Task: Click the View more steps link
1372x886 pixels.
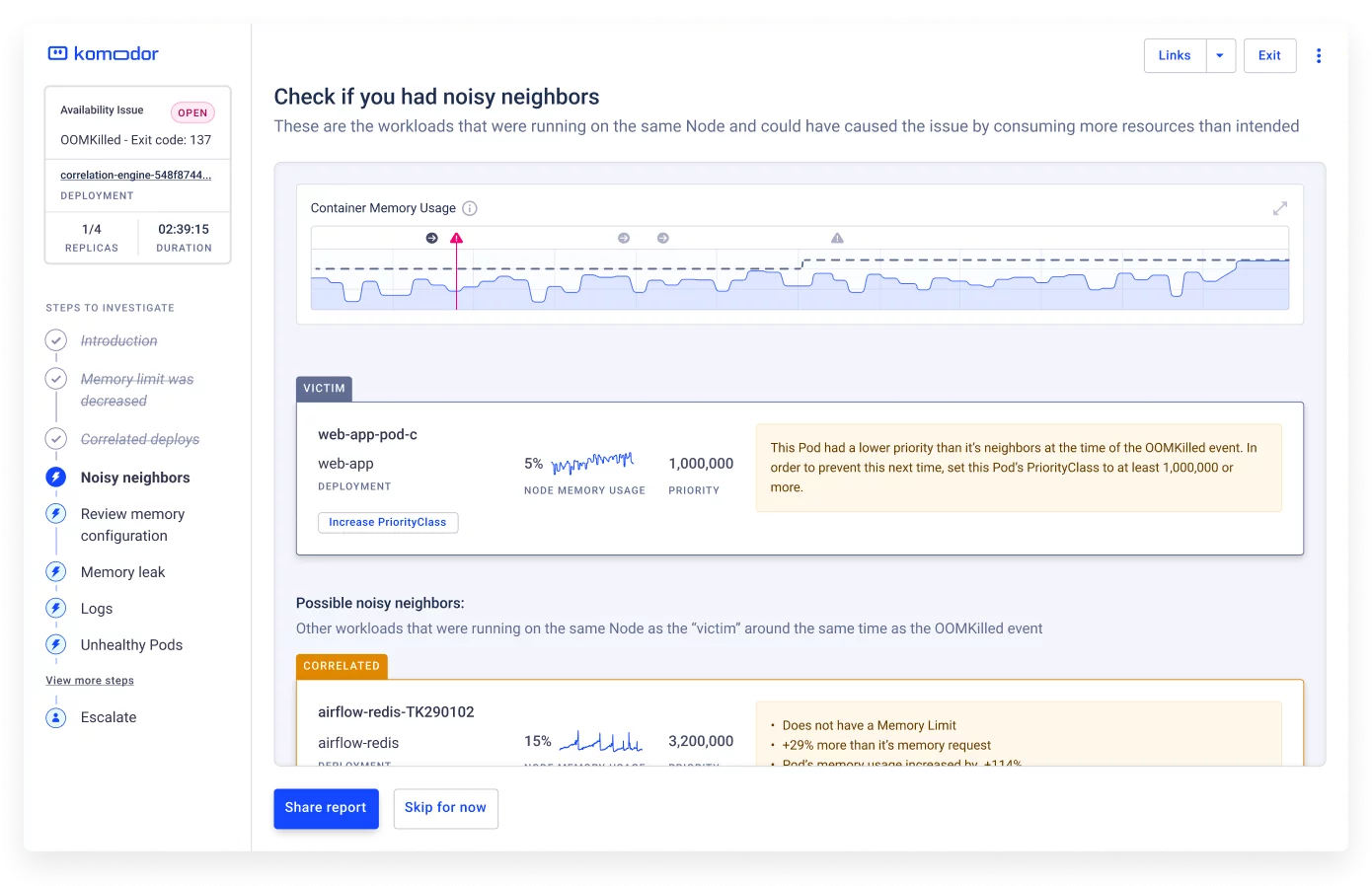Action: [x=90, y=681]
